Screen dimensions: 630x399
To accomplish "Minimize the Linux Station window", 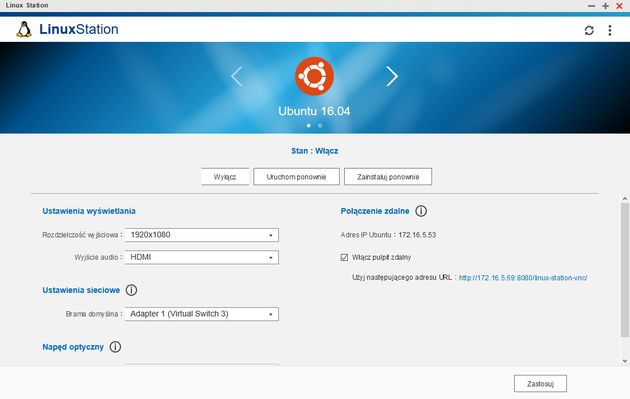I will [x=591, y=6].
